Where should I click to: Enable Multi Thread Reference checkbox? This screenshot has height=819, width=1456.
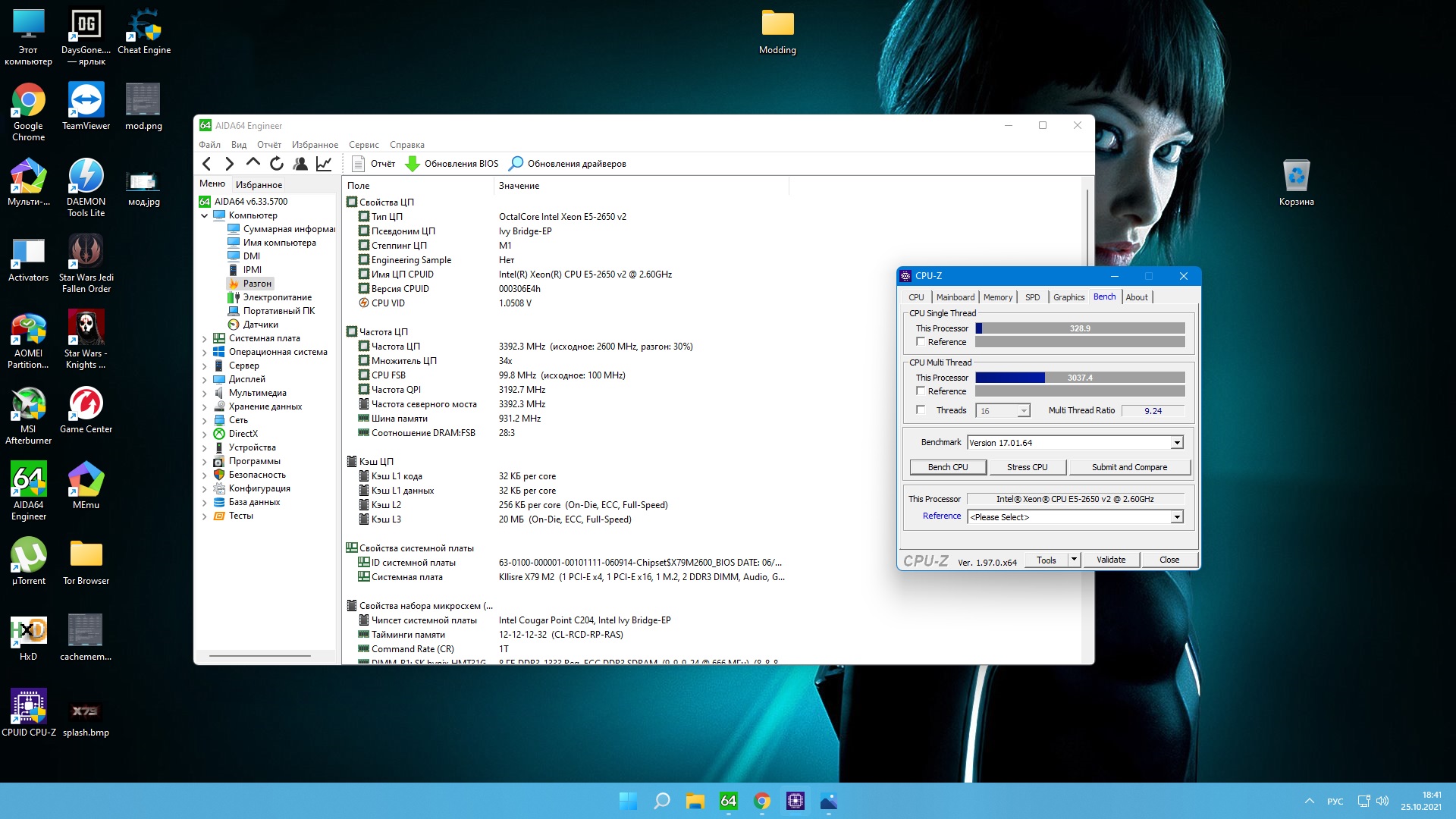921,391
